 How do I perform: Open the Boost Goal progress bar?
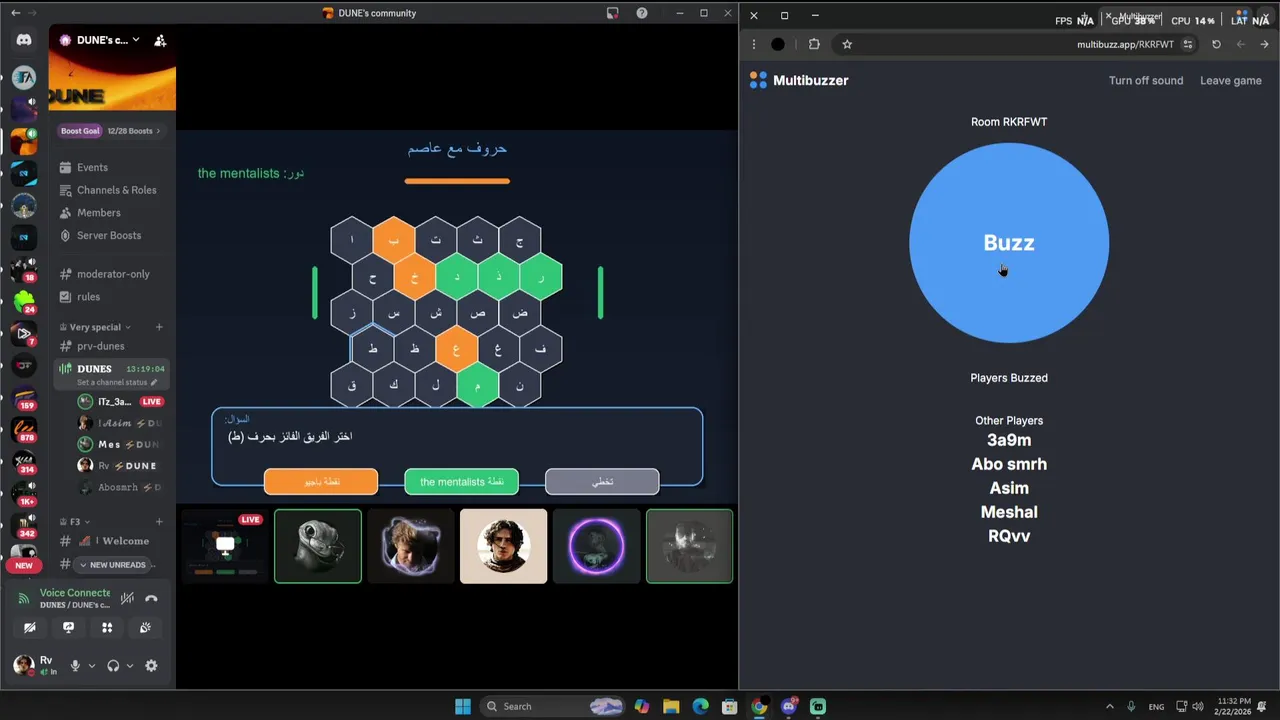[111, 131]
